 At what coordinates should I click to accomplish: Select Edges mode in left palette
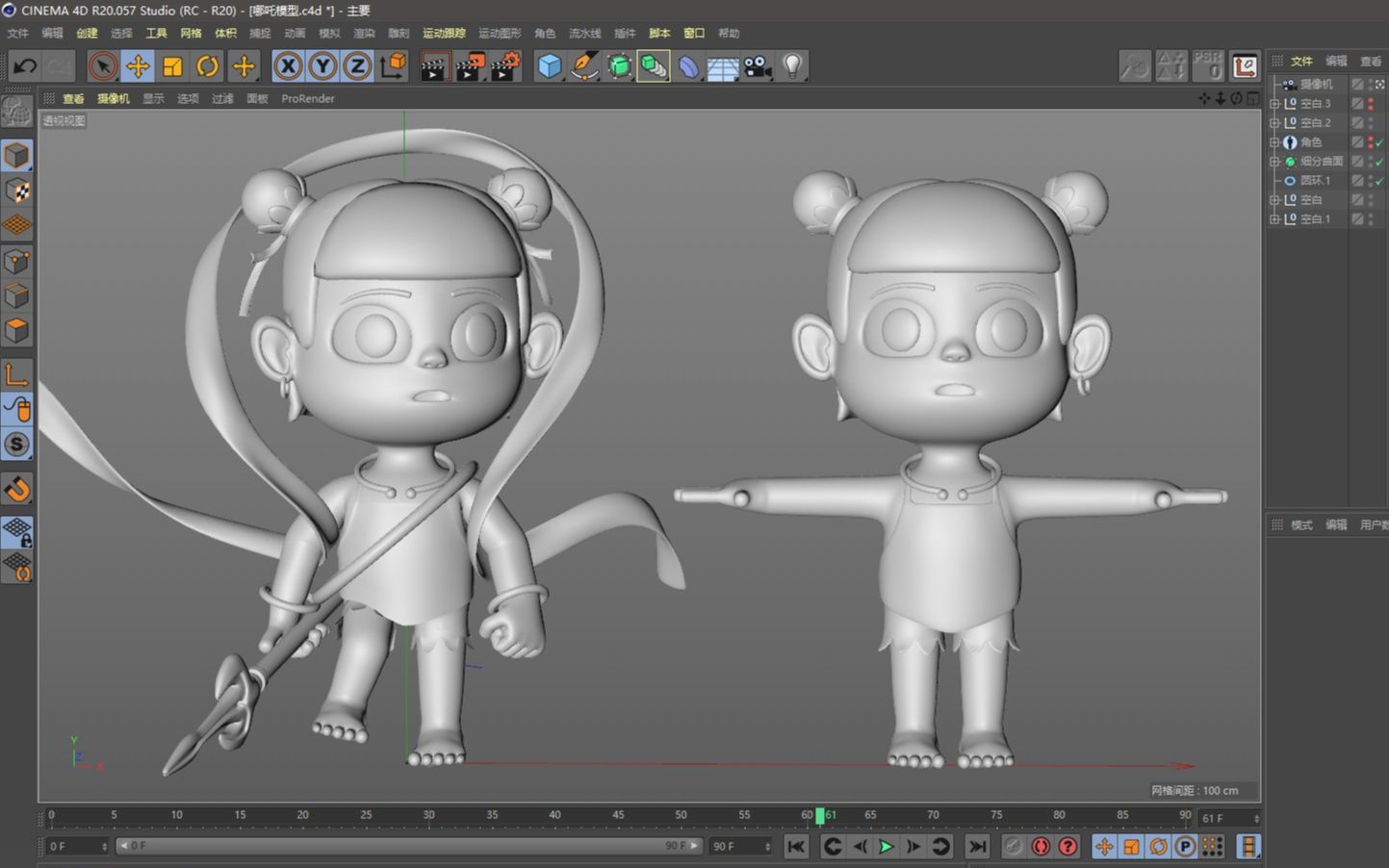(x=16, y=295)
